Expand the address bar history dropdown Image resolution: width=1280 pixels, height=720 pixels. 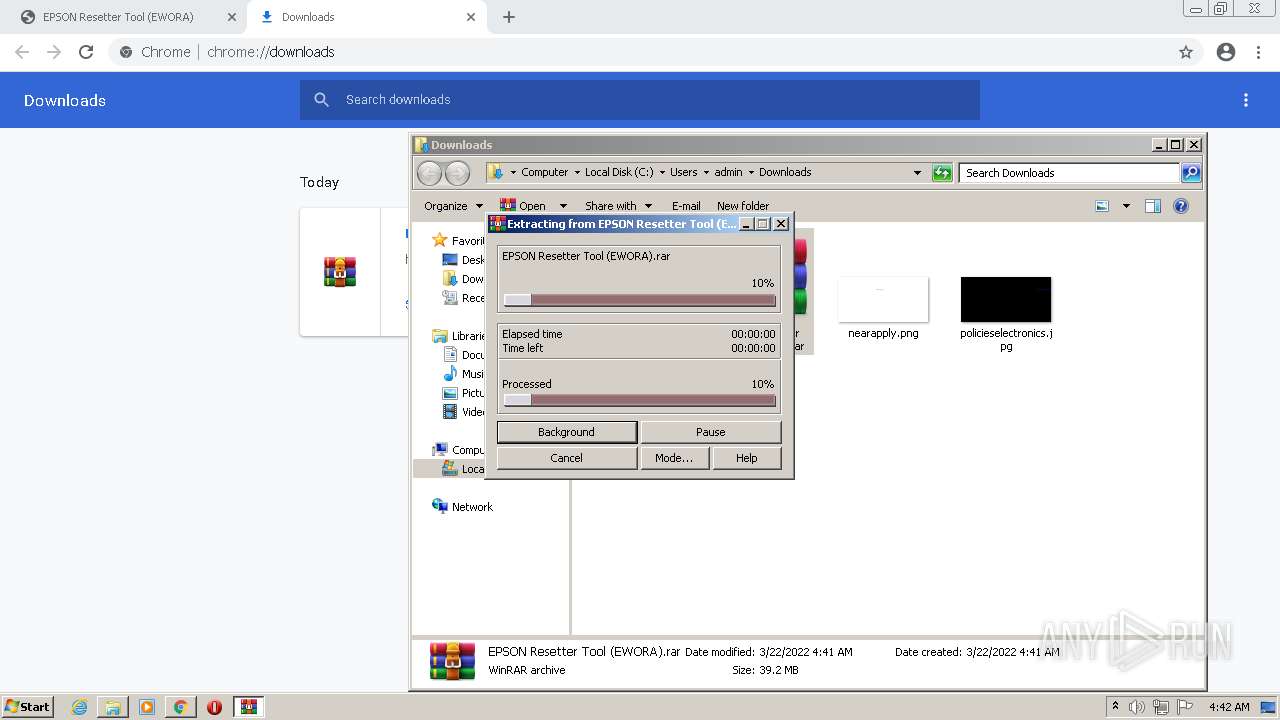pyautogui.click(x=917, y=173)
